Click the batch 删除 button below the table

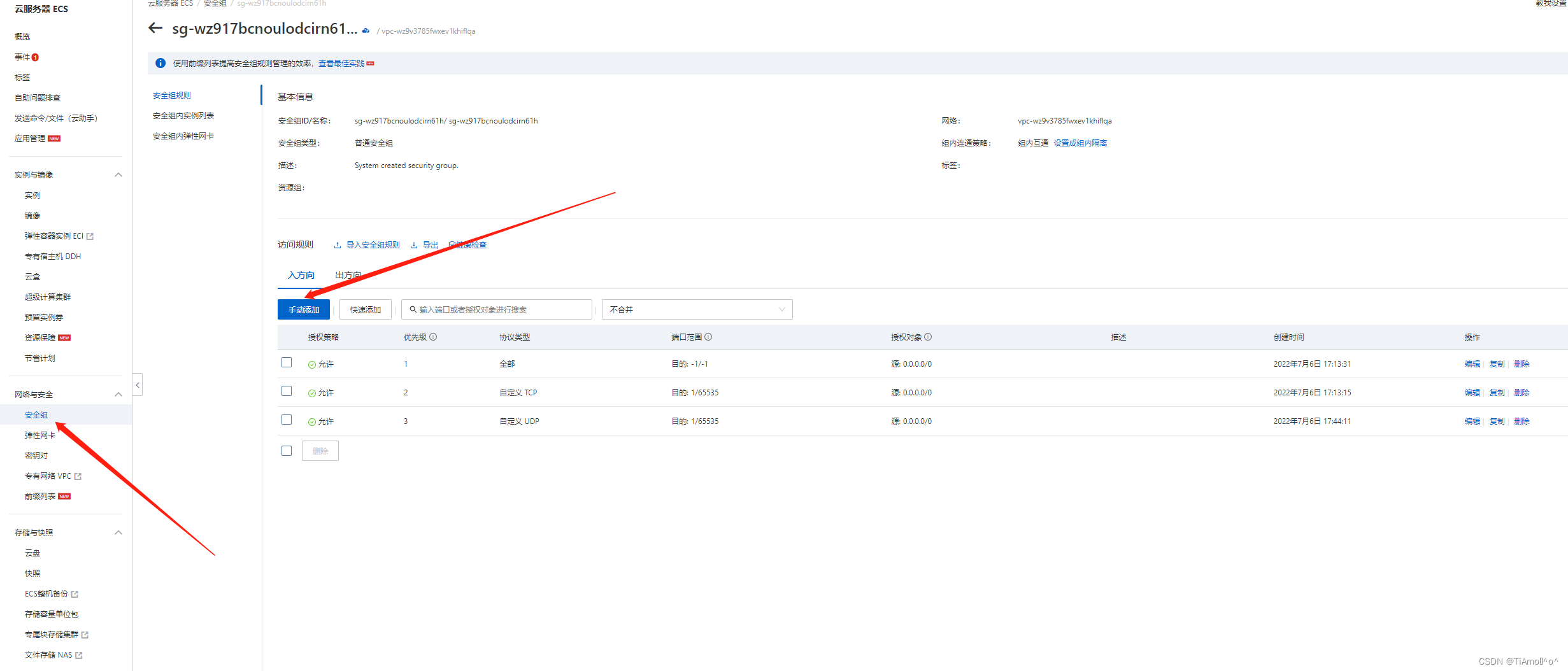pos(320,451)
